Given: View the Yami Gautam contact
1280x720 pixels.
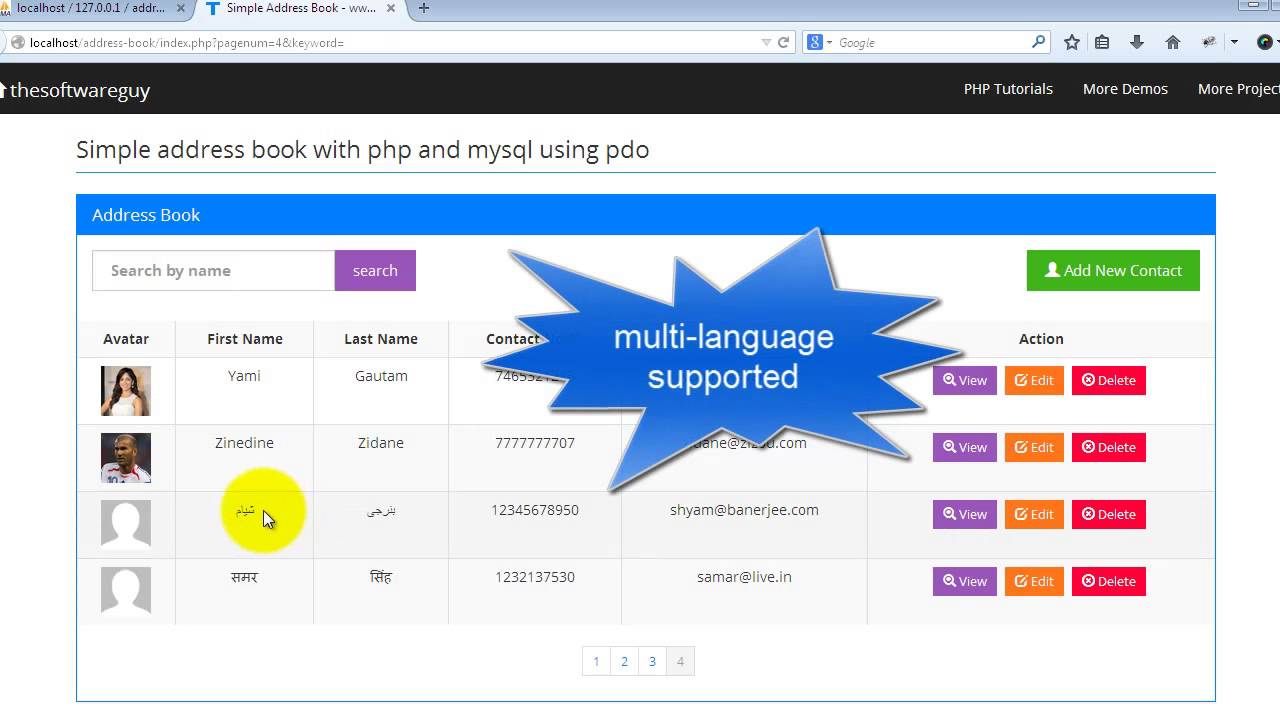Looking at the screenshot, I should tap(964, 380).
